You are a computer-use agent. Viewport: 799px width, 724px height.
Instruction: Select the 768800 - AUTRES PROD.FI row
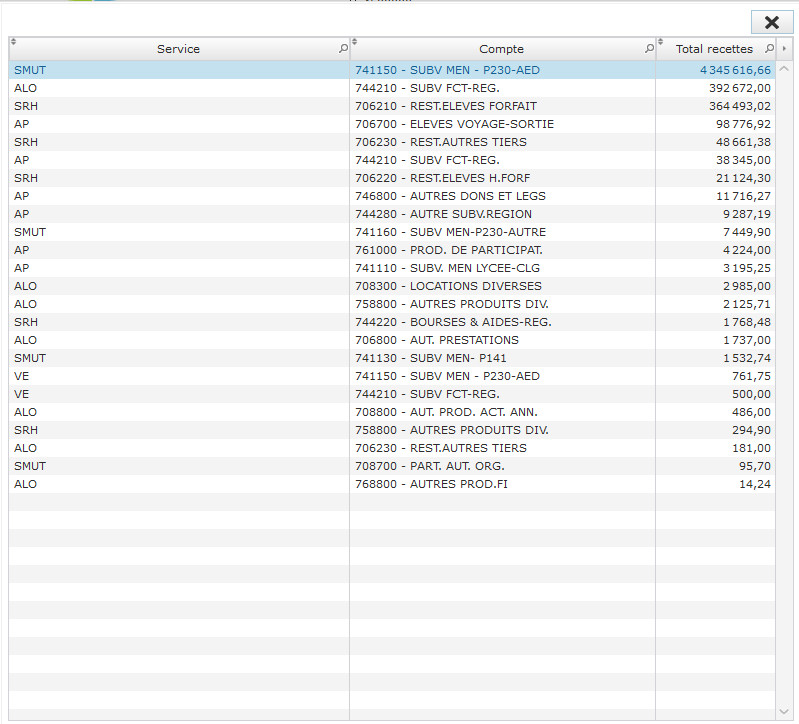tap(438, 484)
